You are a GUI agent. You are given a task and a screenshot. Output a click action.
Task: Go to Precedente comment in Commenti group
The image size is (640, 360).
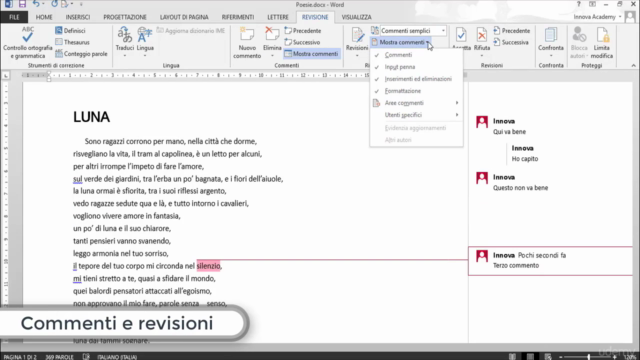(303, 31)
